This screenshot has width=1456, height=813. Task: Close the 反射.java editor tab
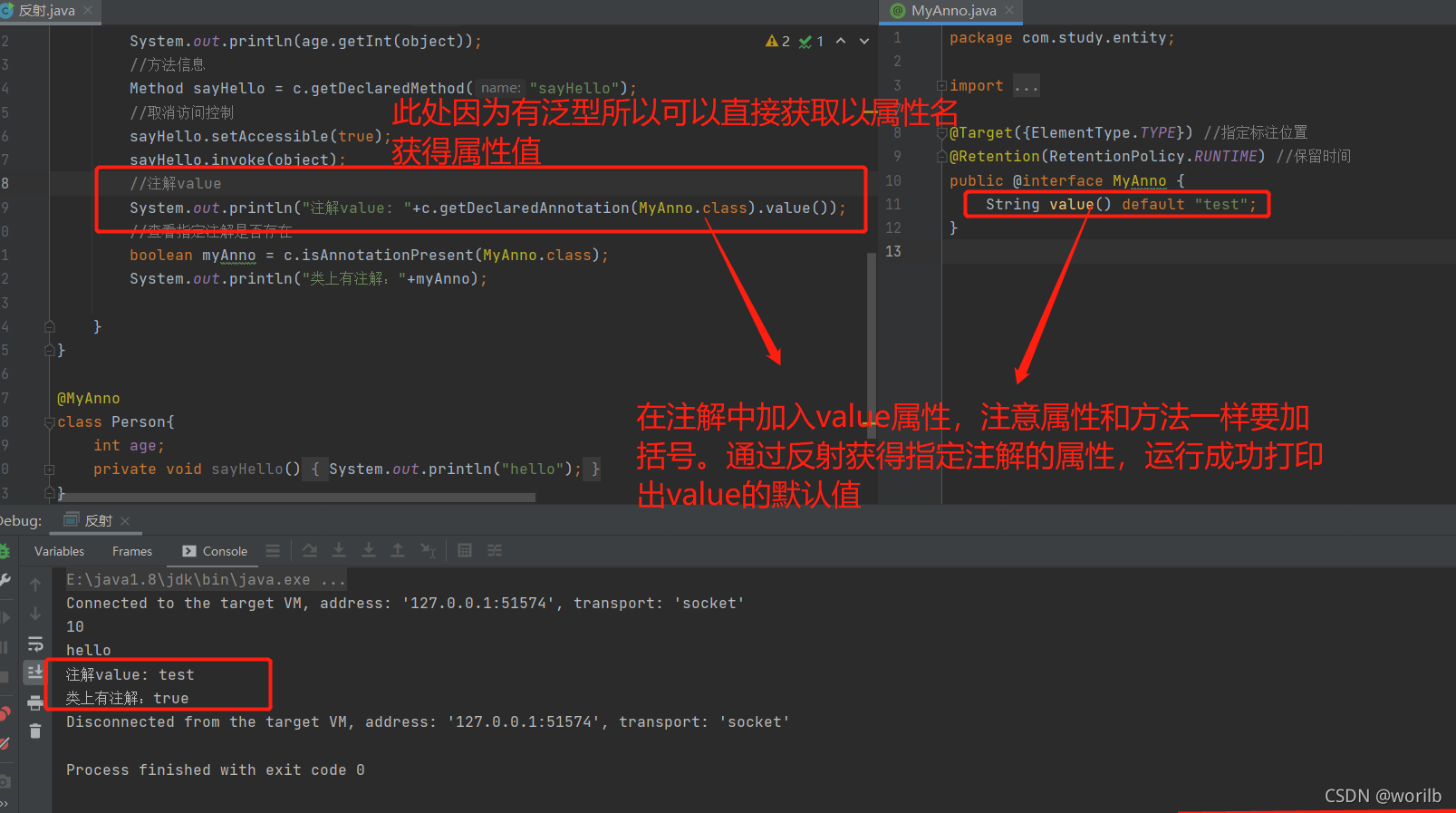click(x=88, y=11)
